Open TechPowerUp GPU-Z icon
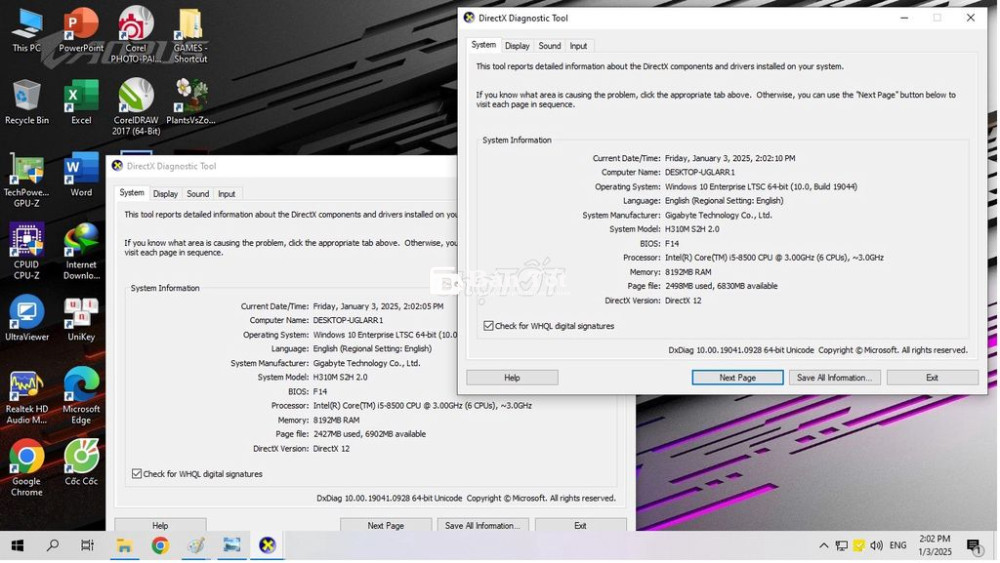The image size is (1000, 563). [x=26, y=180]
